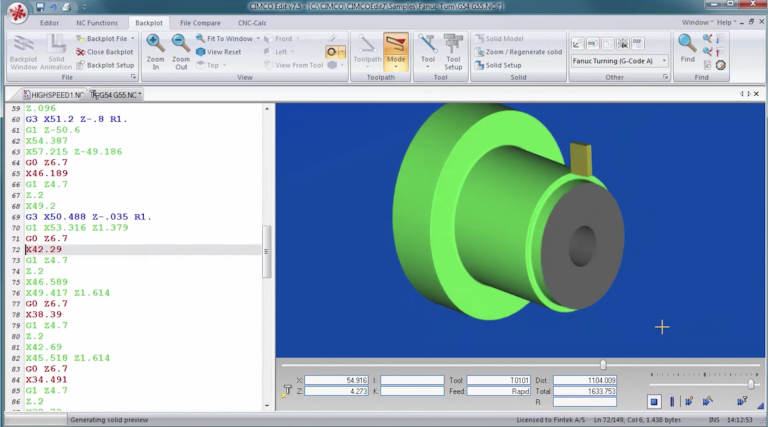The width and height of the screenshot is (768, 427).
Task: Toggle the highlighted Mode button
Action: click(396, 51)
